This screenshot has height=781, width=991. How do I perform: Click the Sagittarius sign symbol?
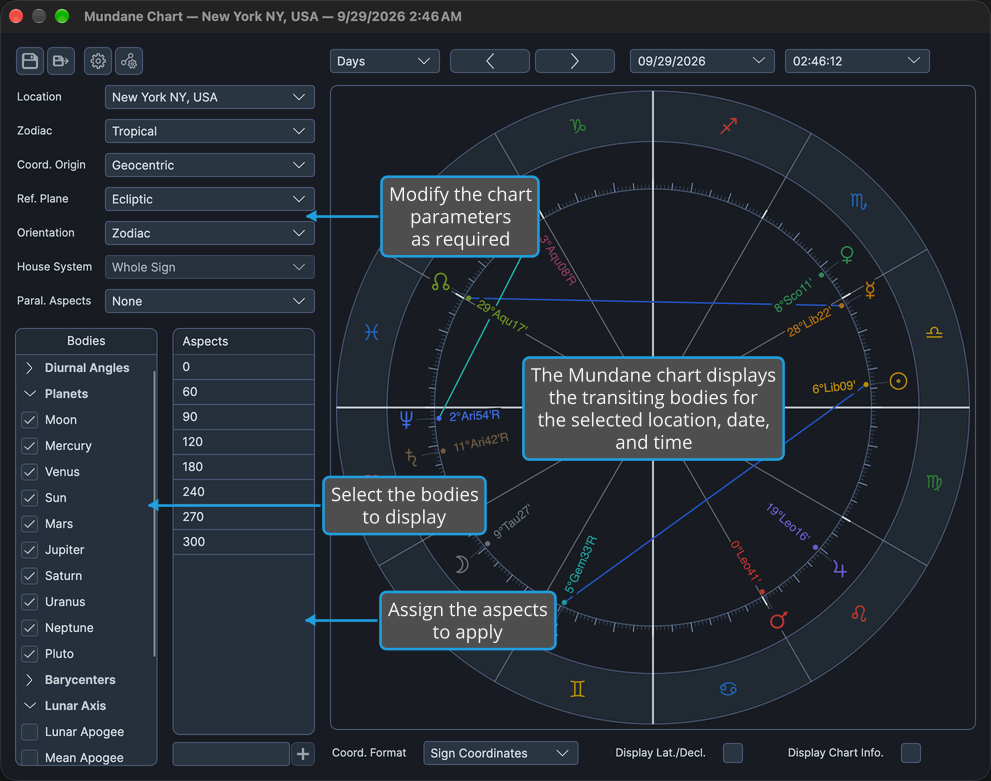729,126
